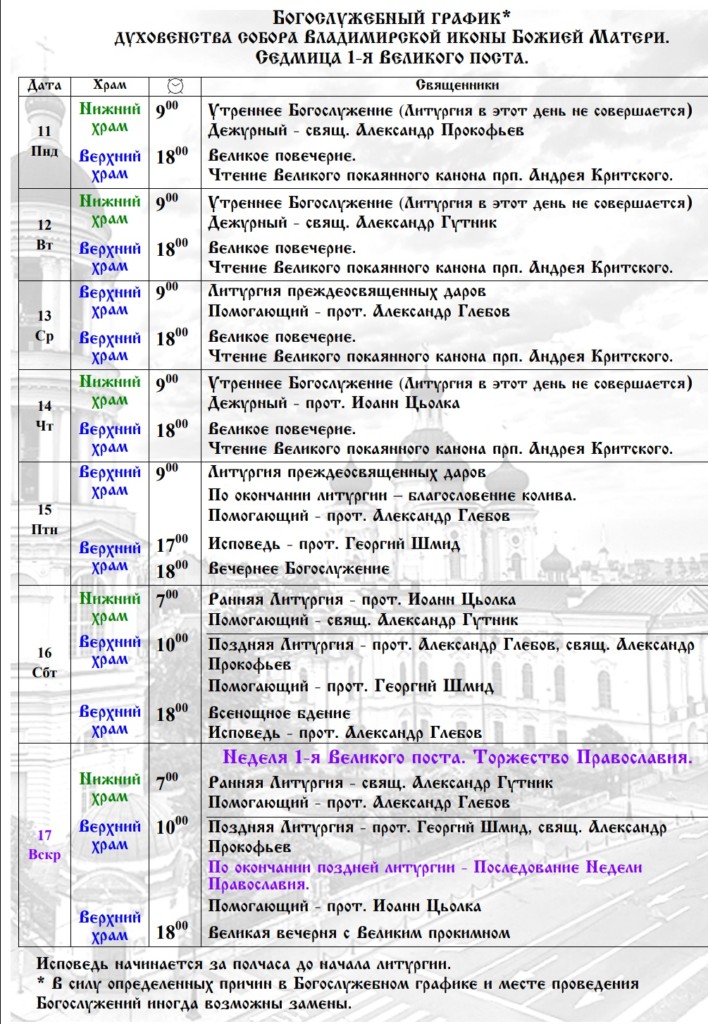Select the date cell "12 Вт"
The image size is (708, 1024).
(x=44, y=235)
